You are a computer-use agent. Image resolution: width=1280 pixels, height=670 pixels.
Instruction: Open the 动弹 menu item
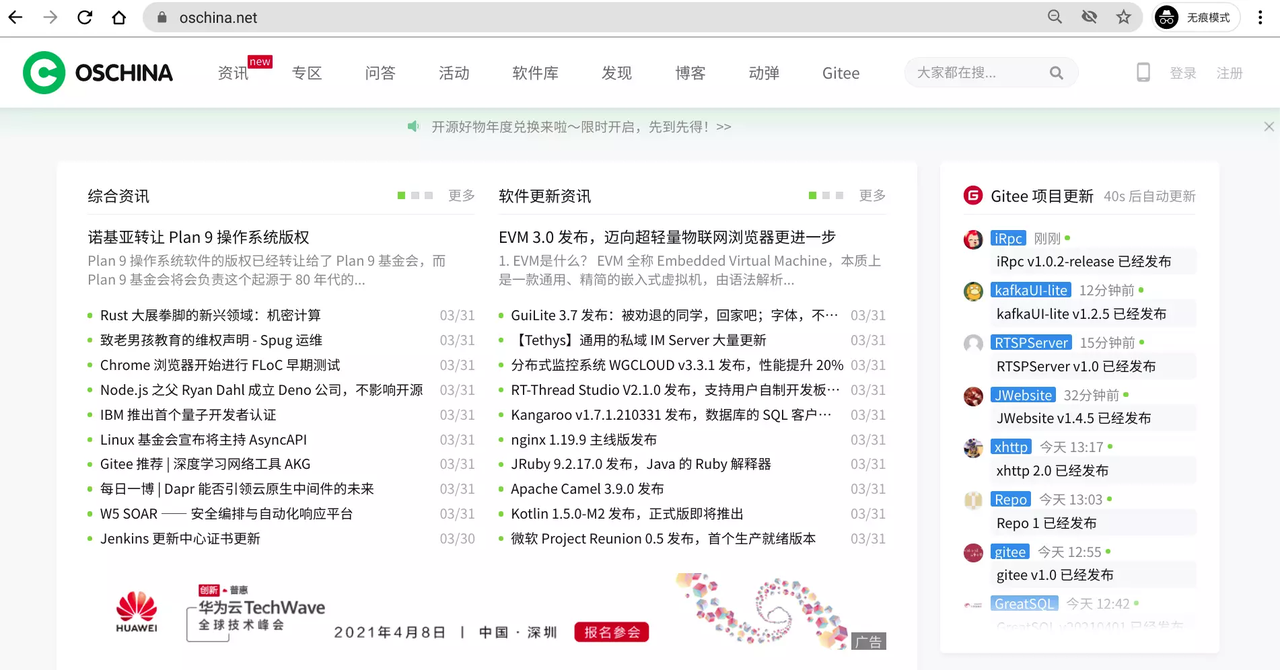764,73
